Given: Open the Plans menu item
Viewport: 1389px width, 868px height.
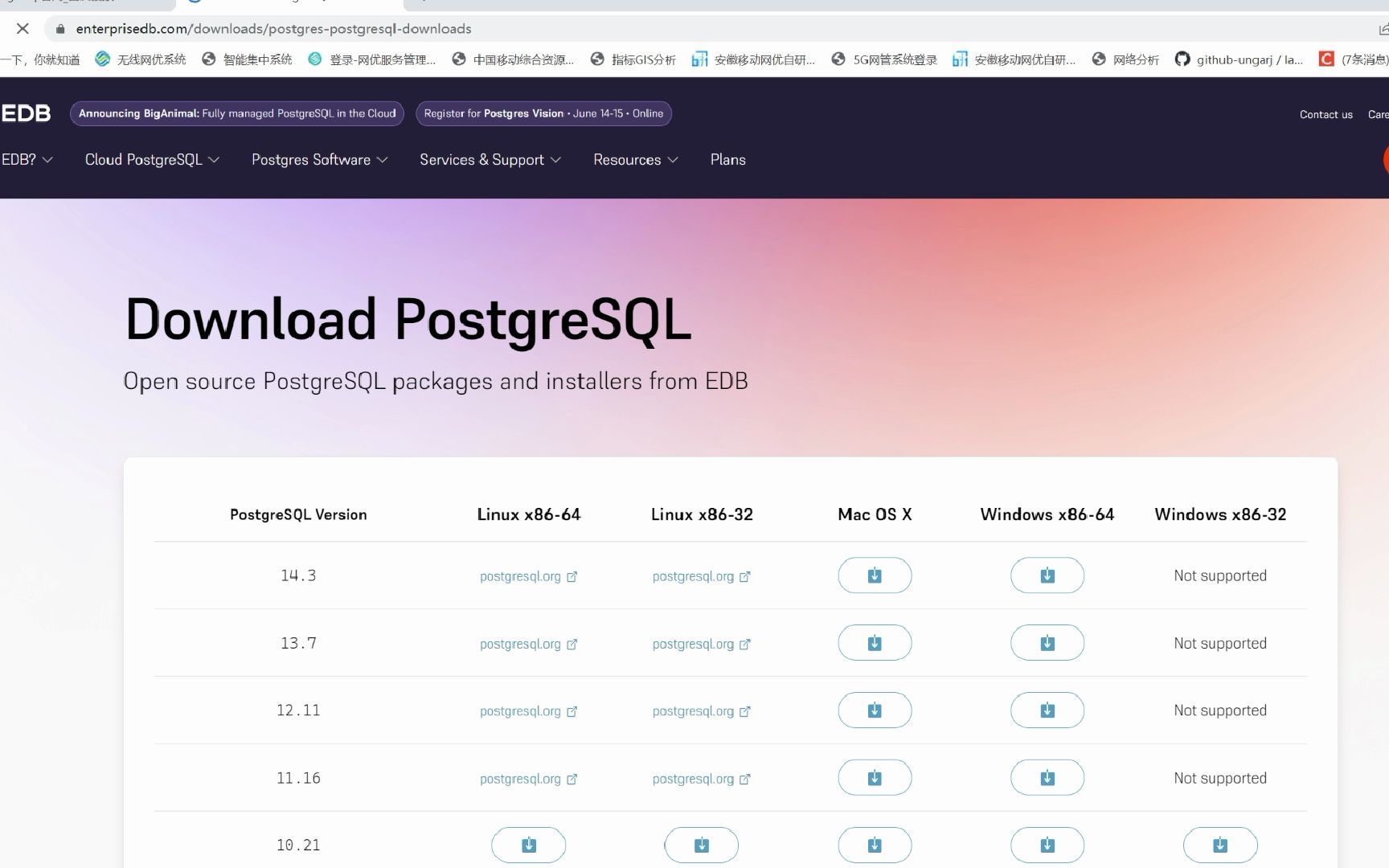Looking at the screenshot, I should (727, 160).
